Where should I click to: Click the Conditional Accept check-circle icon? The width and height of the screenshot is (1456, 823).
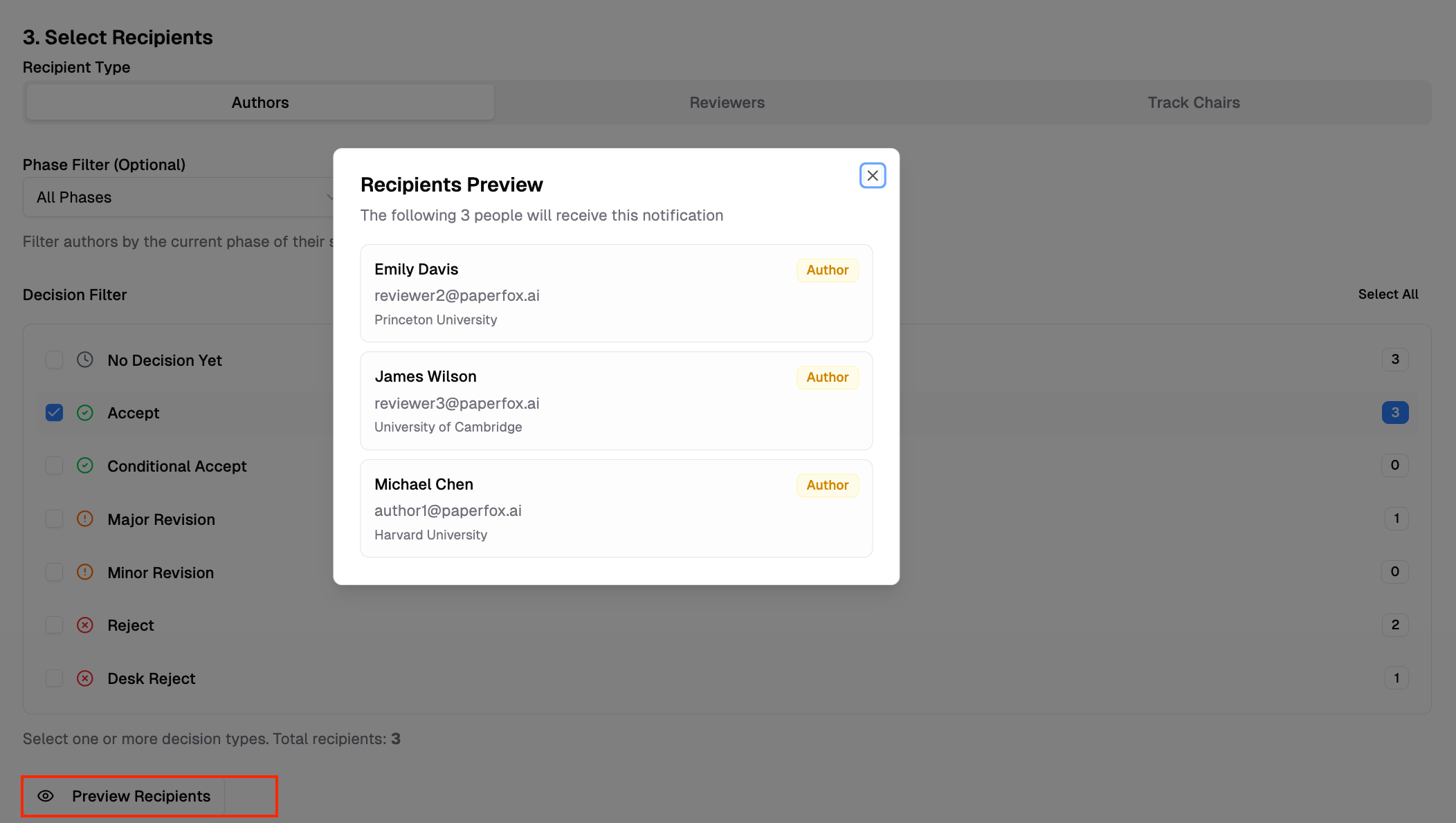[85, 465]
